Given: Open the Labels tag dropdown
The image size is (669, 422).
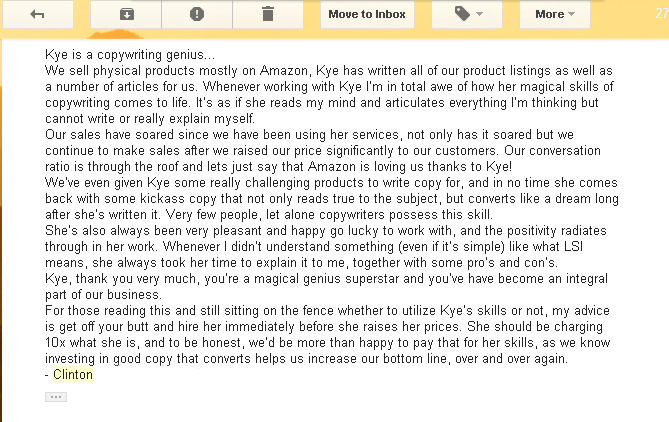Looking at the screenshot, I should [x=466, y=14].
